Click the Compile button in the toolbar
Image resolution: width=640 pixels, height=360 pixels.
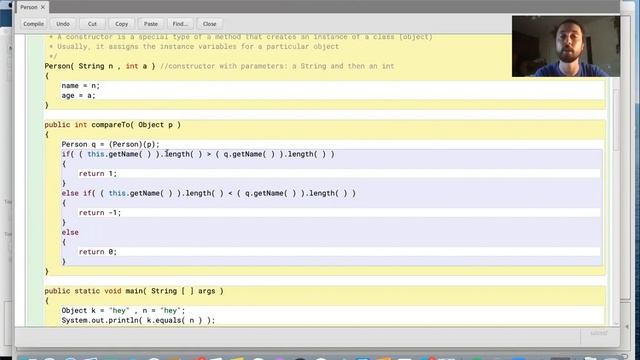click(x=33, y=24)
